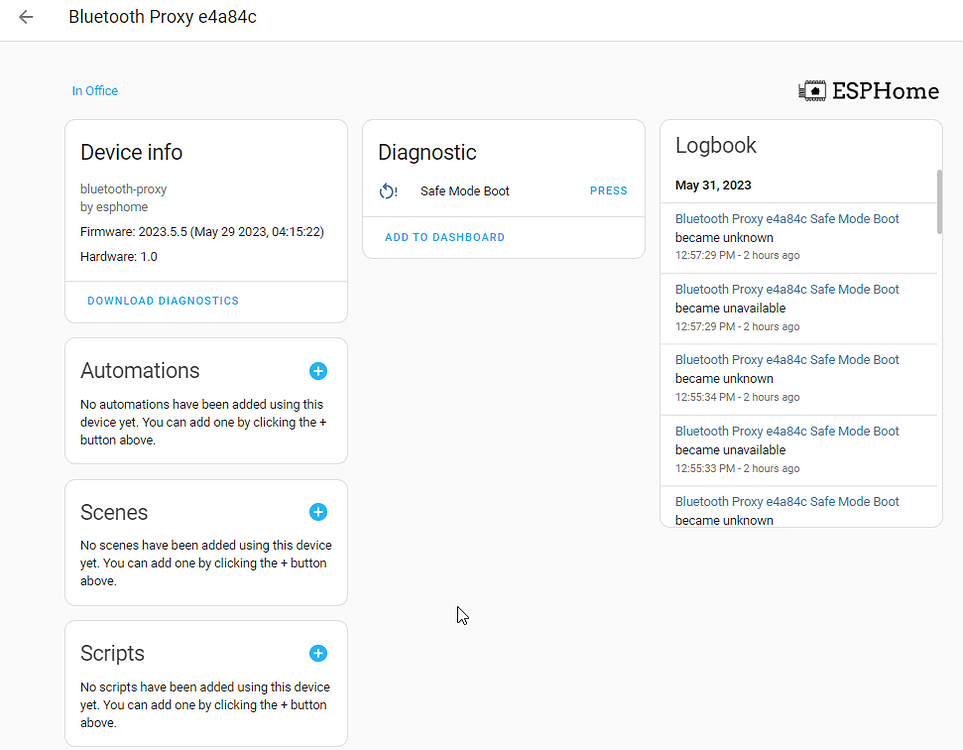Image resolution: width=963 pixels, height=750 pixels.
Task: Click the ESPHome chip logo
Action: click(x=812, y=90)
